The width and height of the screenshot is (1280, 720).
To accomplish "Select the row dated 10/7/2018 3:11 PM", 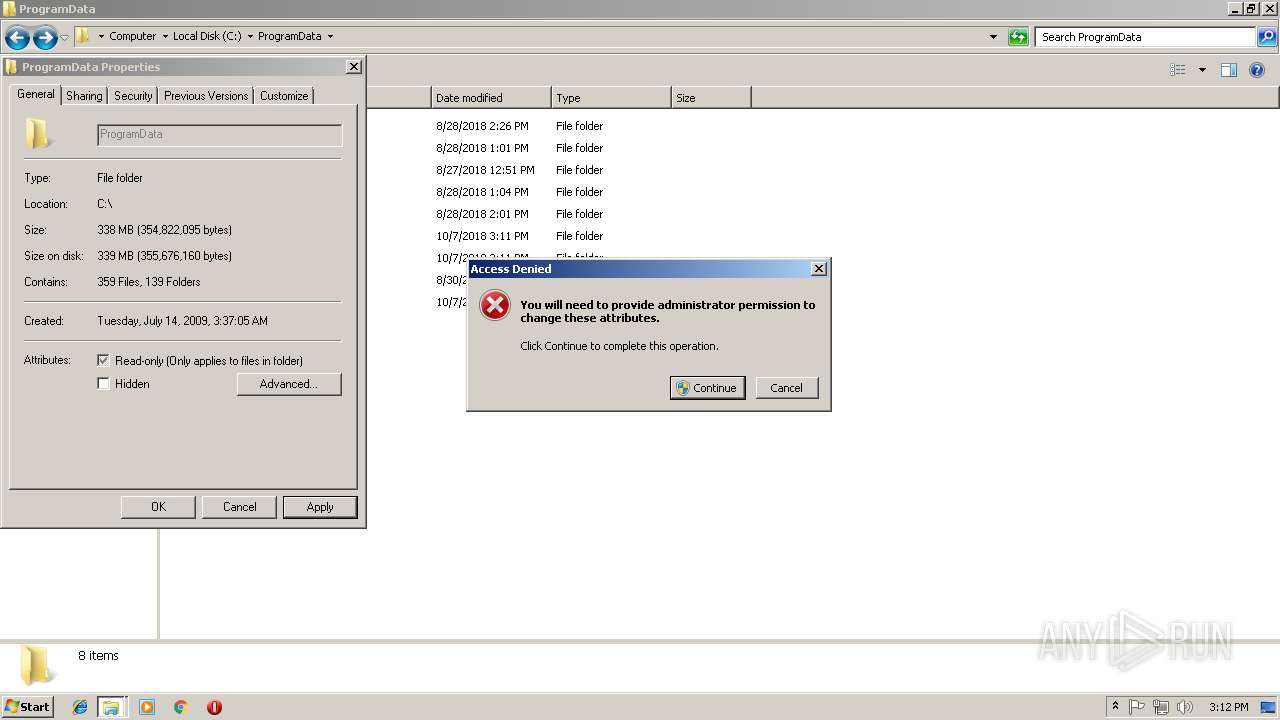I will tap(520, 236).
